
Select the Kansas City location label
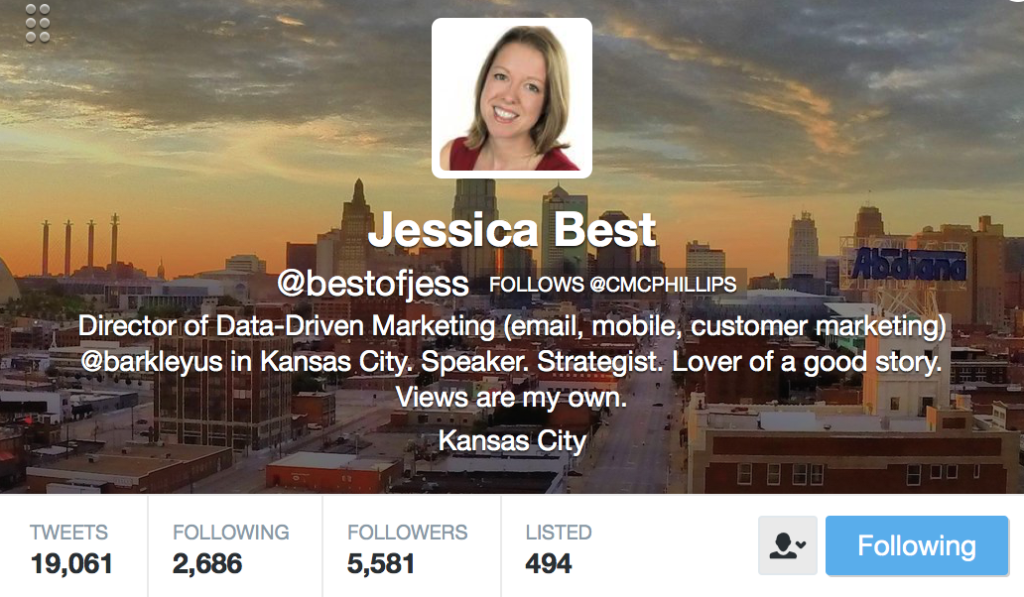(x=512, y=441)
